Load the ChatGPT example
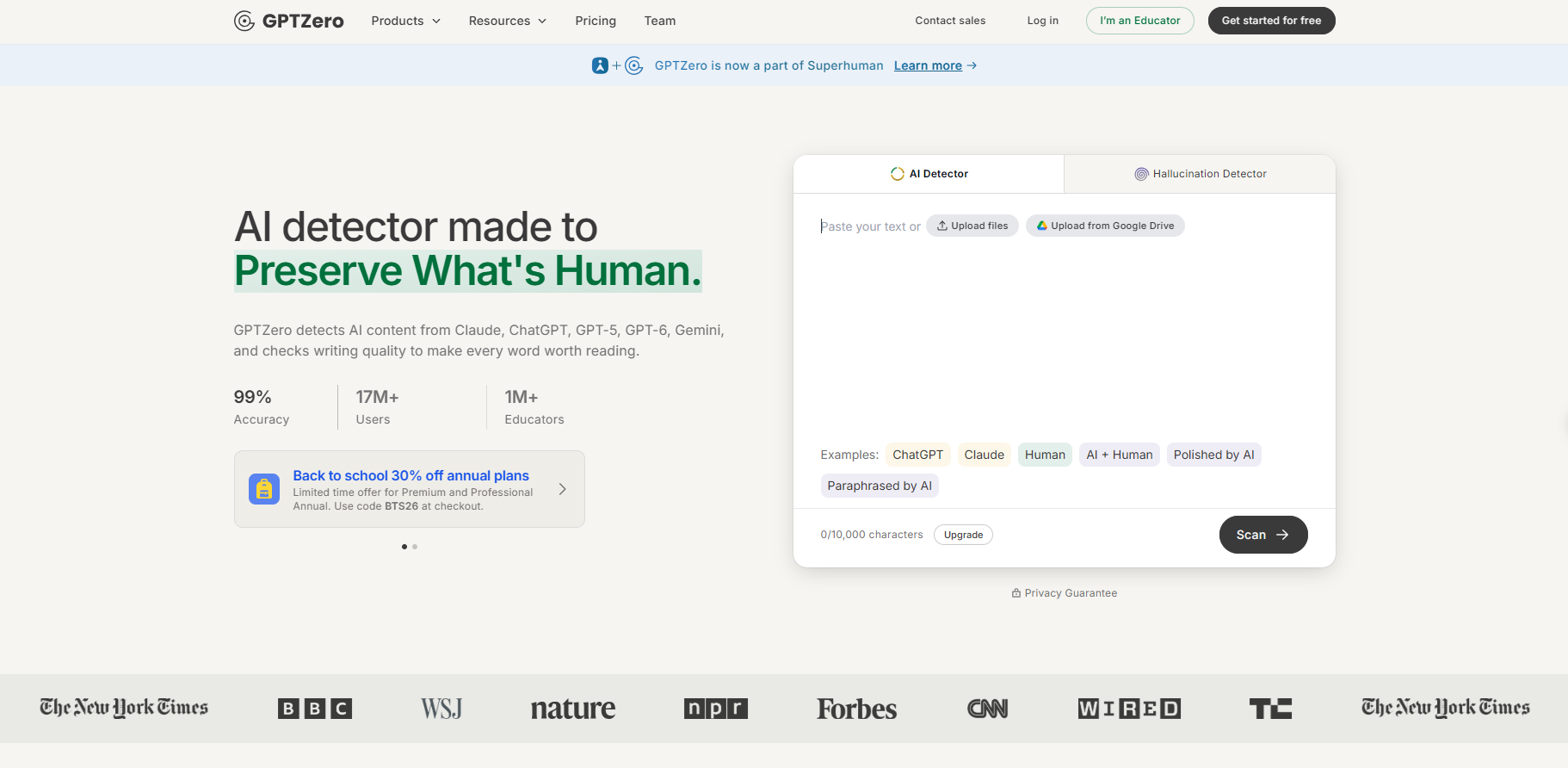Screen dimensions: 1568x768 [x=917, y=455]
